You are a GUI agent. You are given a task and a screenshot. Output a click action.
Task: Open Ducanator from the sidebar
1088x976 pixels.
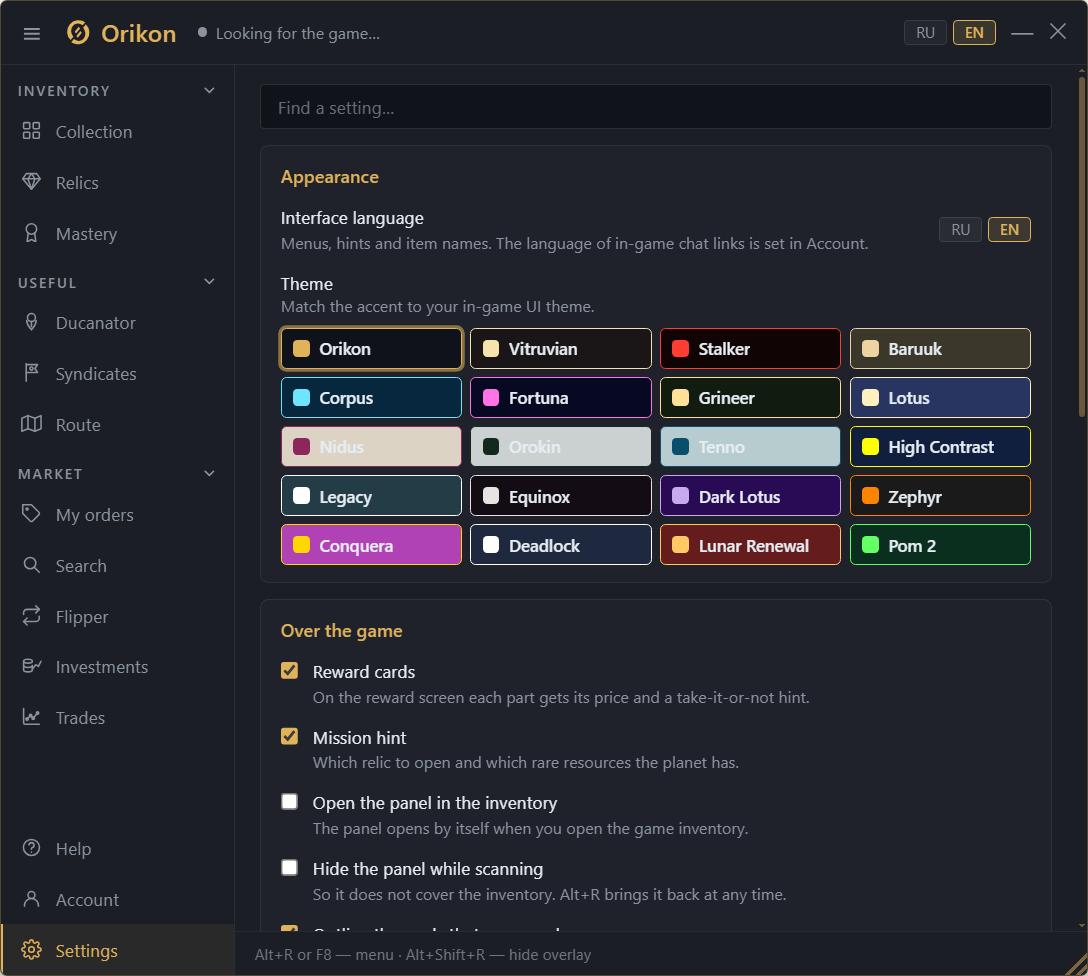117,323
